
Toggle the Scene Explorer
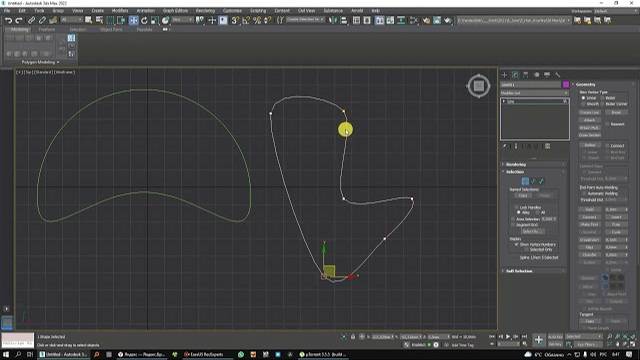pos(356,20)
